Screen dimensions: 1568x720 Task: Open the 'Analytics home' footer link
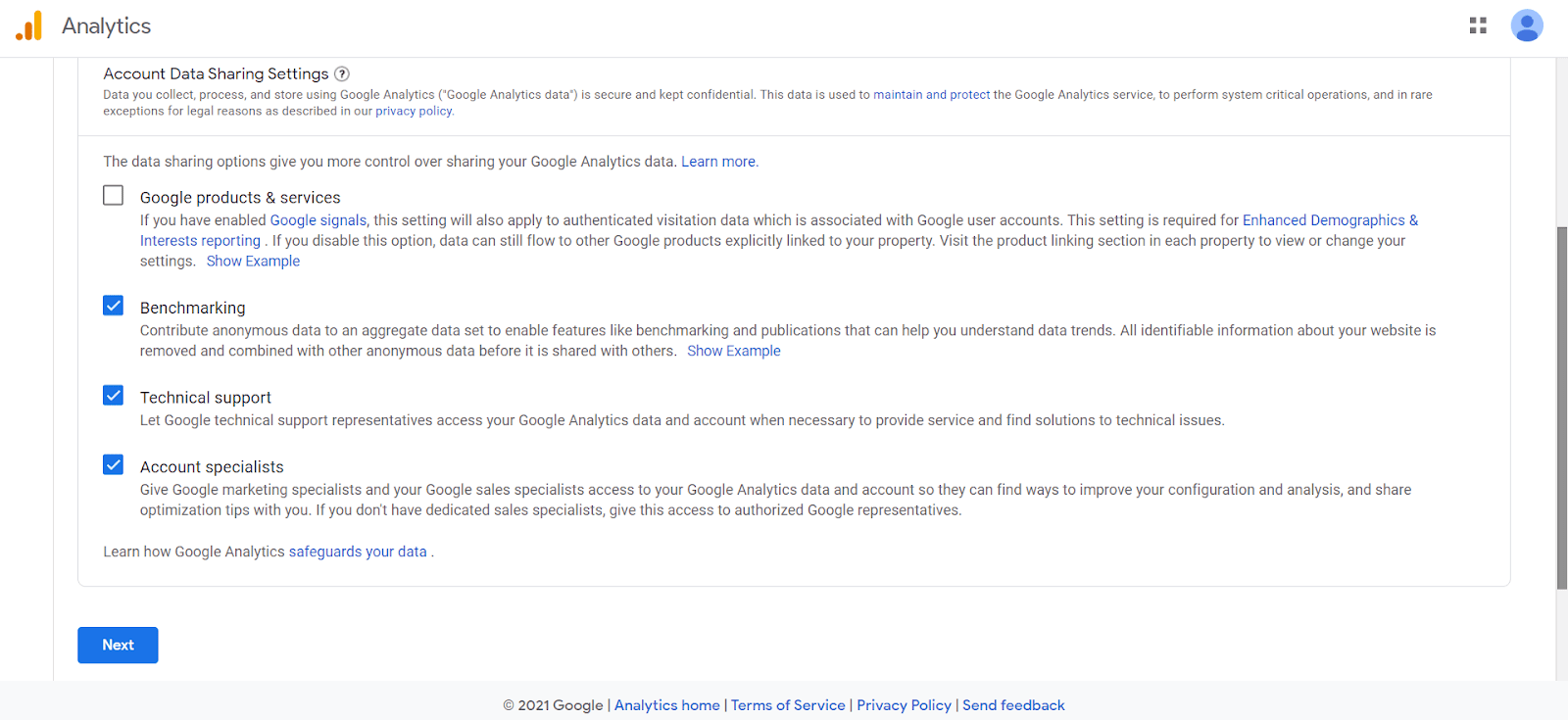point(667,705)
